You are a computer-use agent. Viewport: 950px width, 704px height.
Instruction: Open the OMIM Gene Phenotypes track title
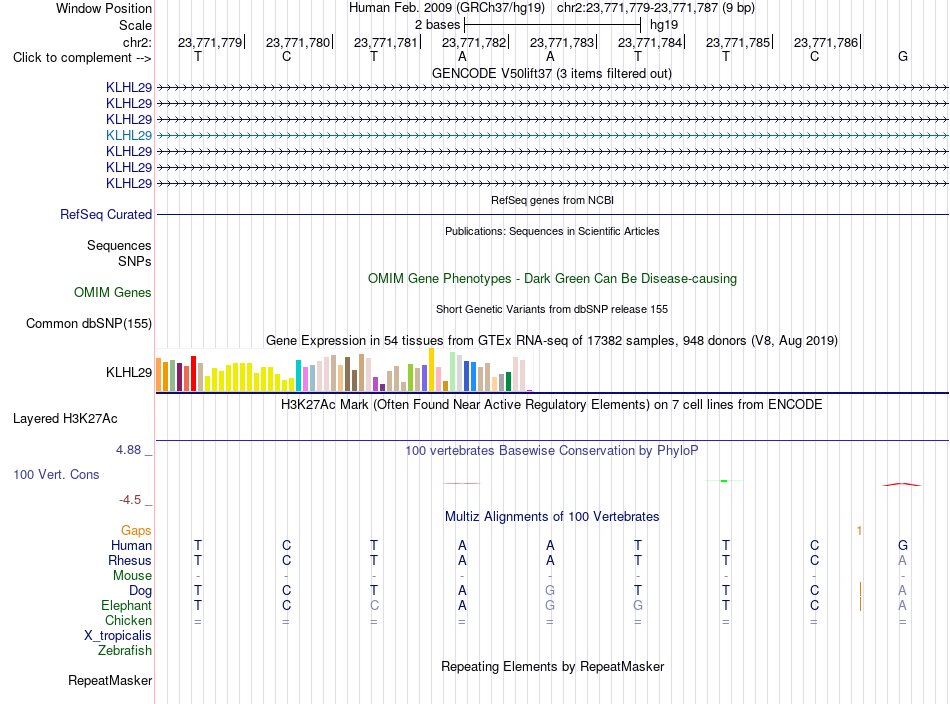552,279
